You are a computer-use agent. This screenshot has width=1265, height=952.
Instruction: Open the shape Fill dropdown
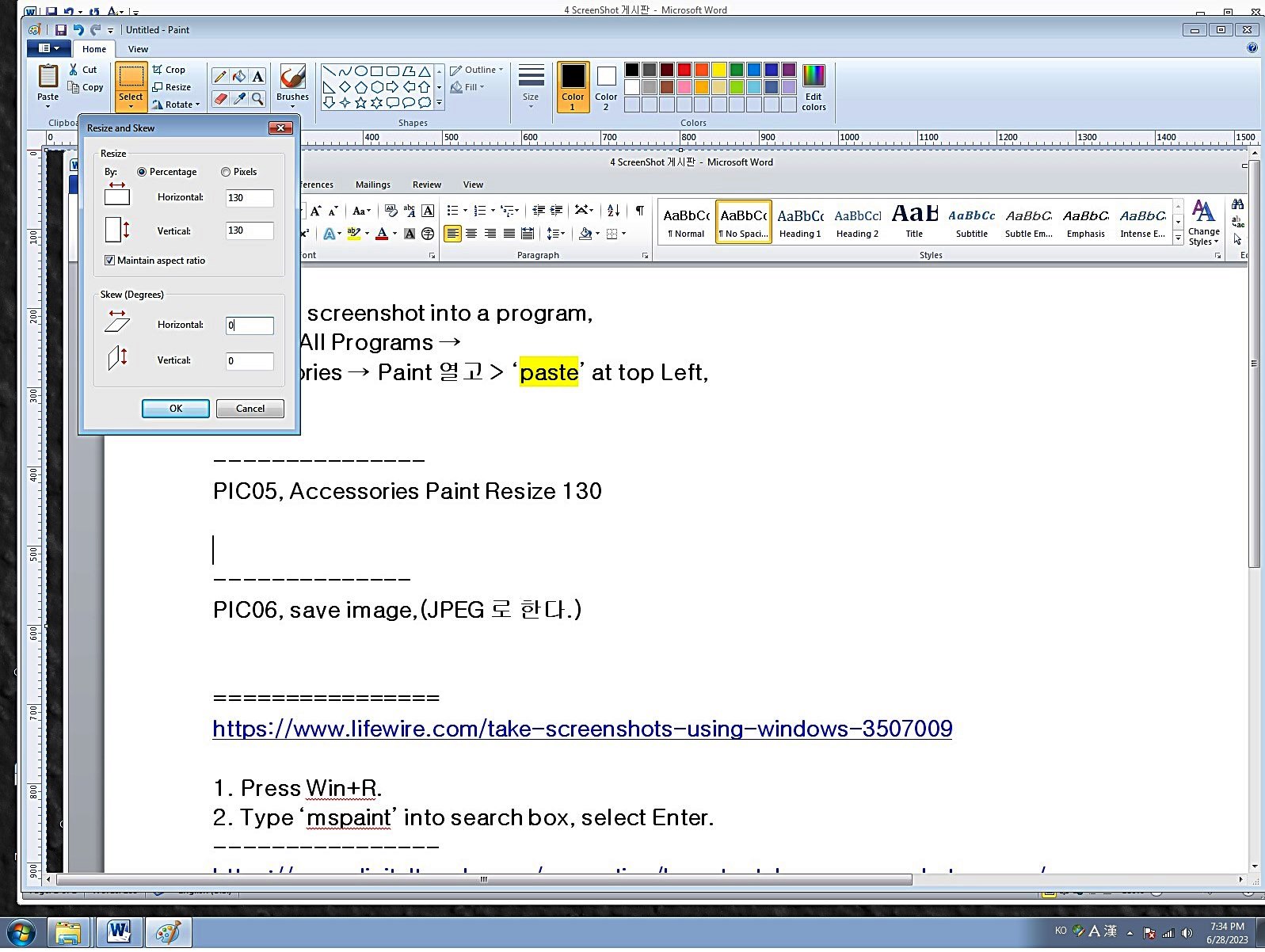pos(467,87)
